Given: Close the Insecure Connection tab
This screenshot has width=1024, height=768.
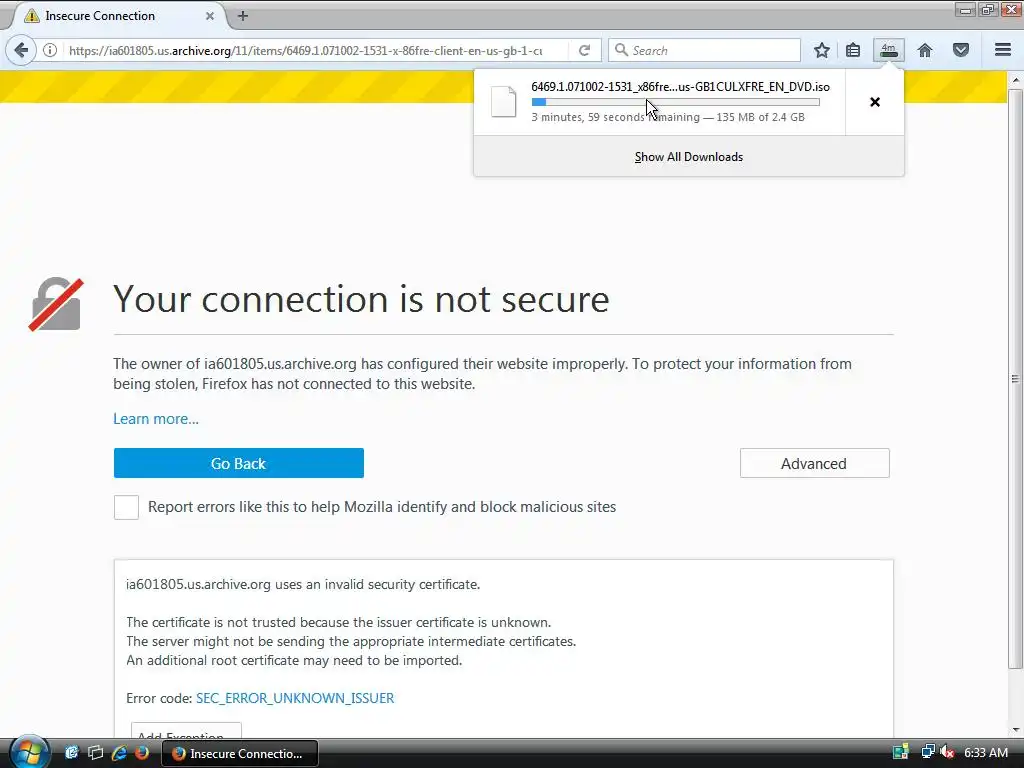Looking at the screenshot, I should (210, 16).
